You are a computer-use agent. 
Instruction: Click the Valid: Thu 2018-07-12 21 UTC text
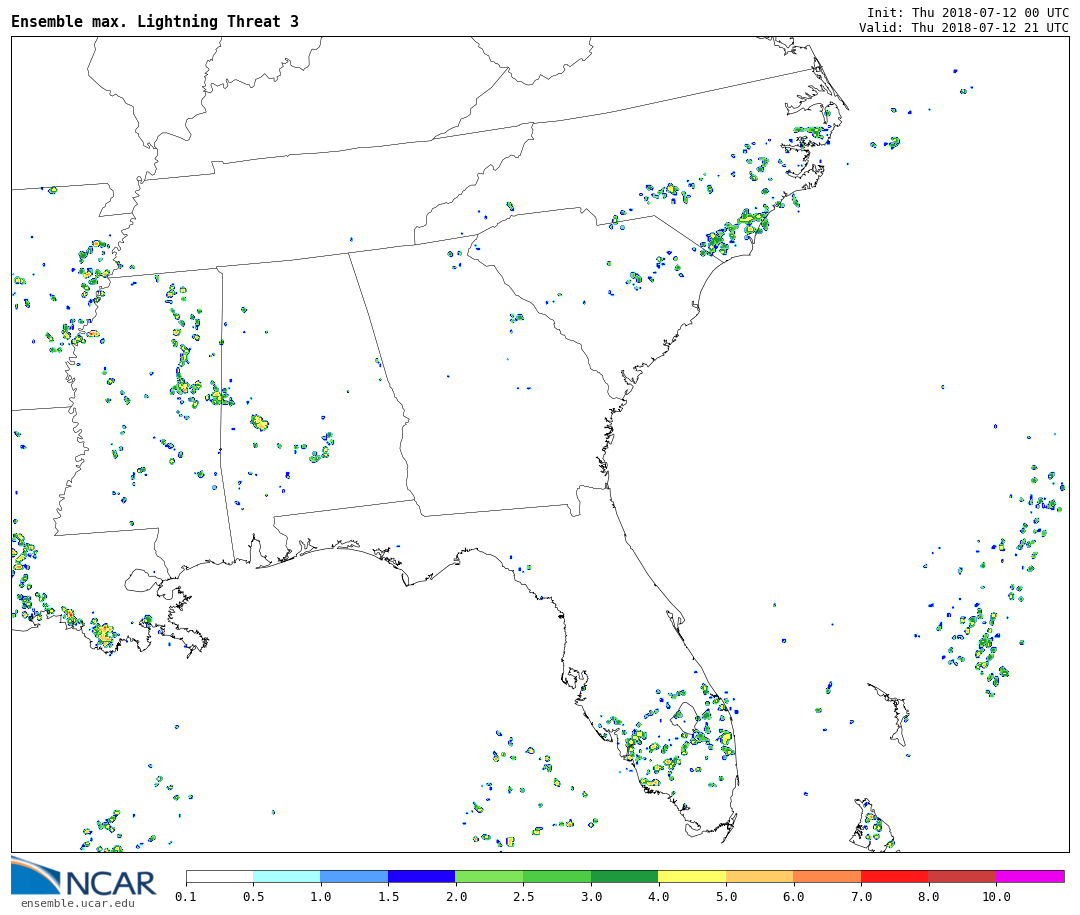[x=964, y=28]
